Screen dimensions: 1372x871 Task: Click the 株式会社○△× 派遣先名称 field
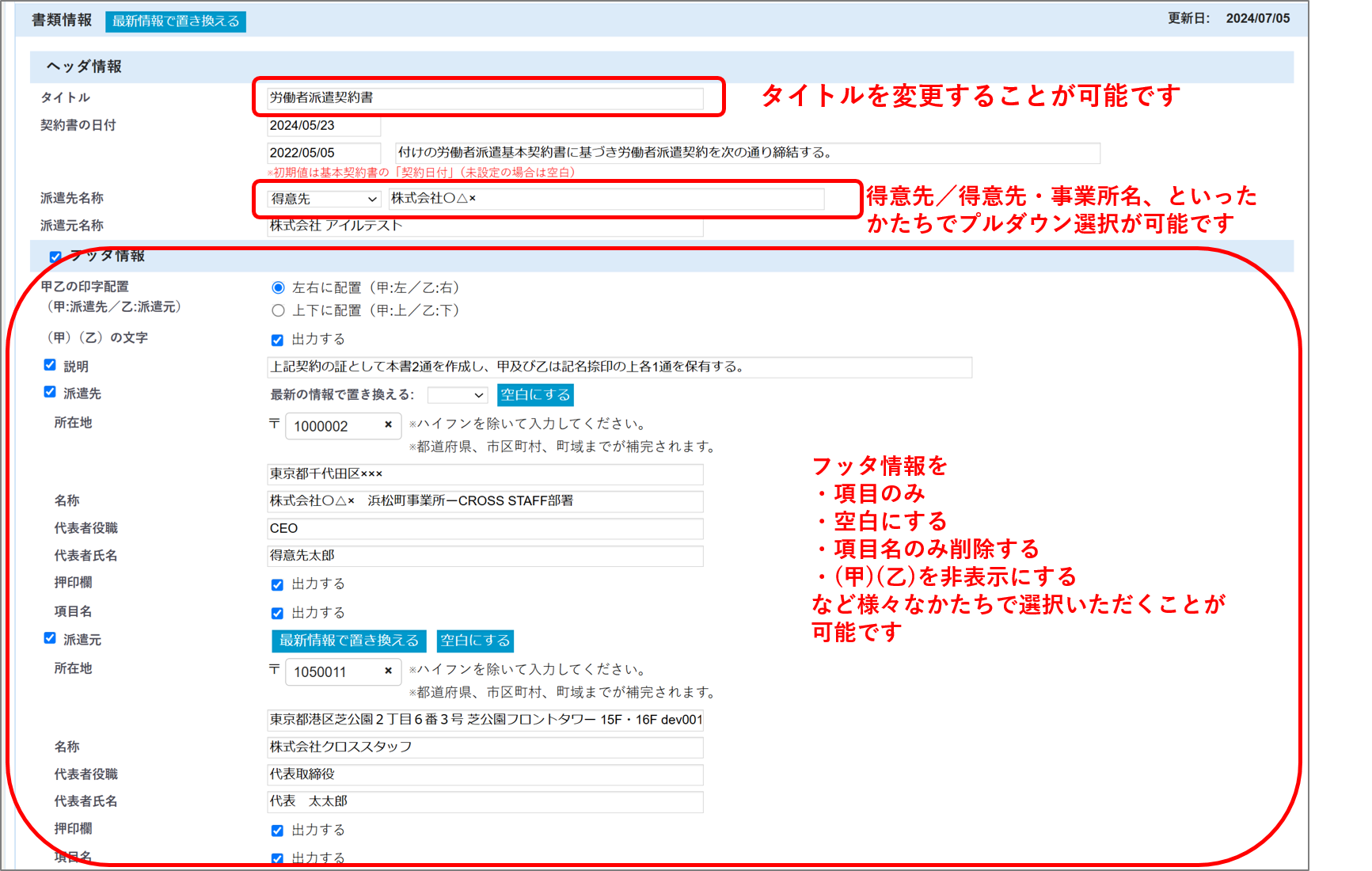[606, 199]
